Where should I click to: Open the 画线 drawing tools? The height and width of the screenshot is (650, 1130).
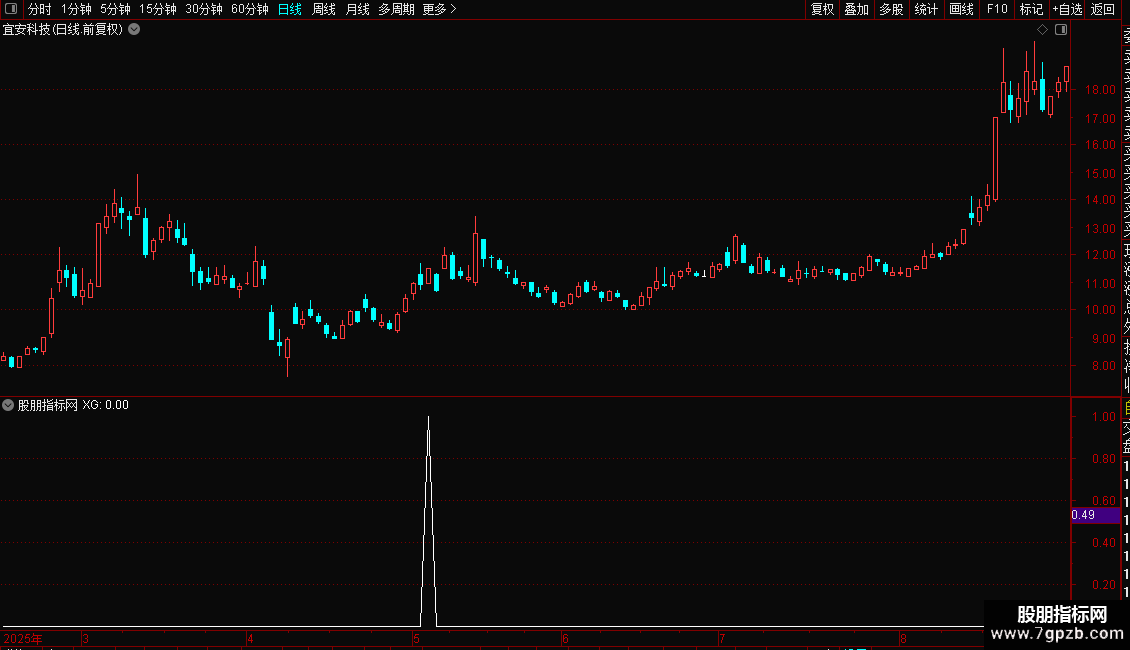click(961, 9)
